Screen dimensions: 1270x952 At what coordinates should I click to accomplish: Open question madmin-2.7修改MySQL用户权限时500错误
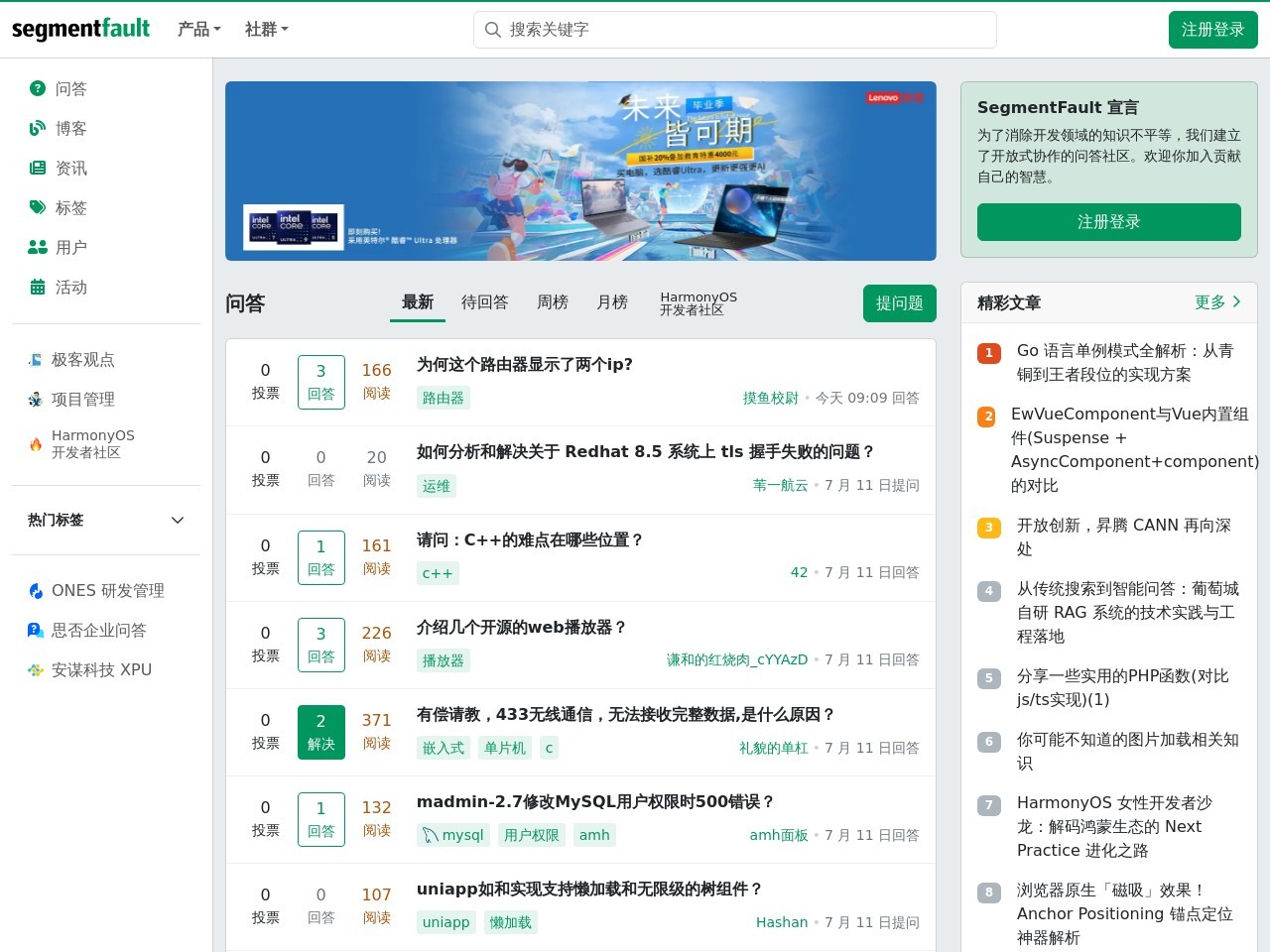tap(596, 801)
